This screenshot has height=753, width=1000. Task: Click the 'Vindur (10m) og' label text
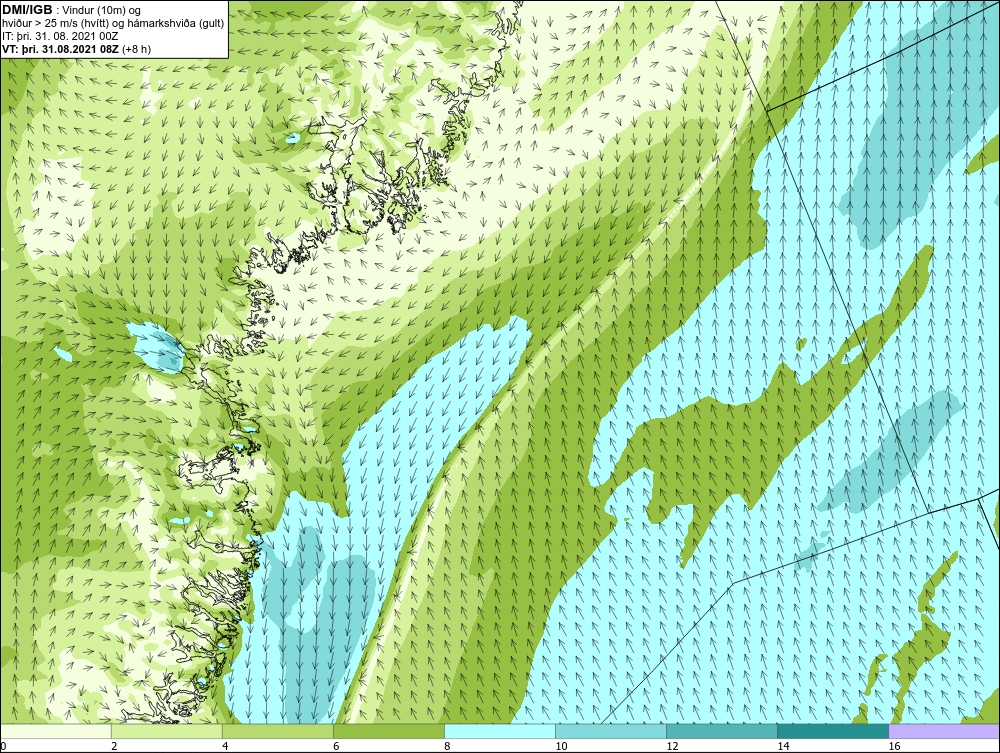[101, 11]
